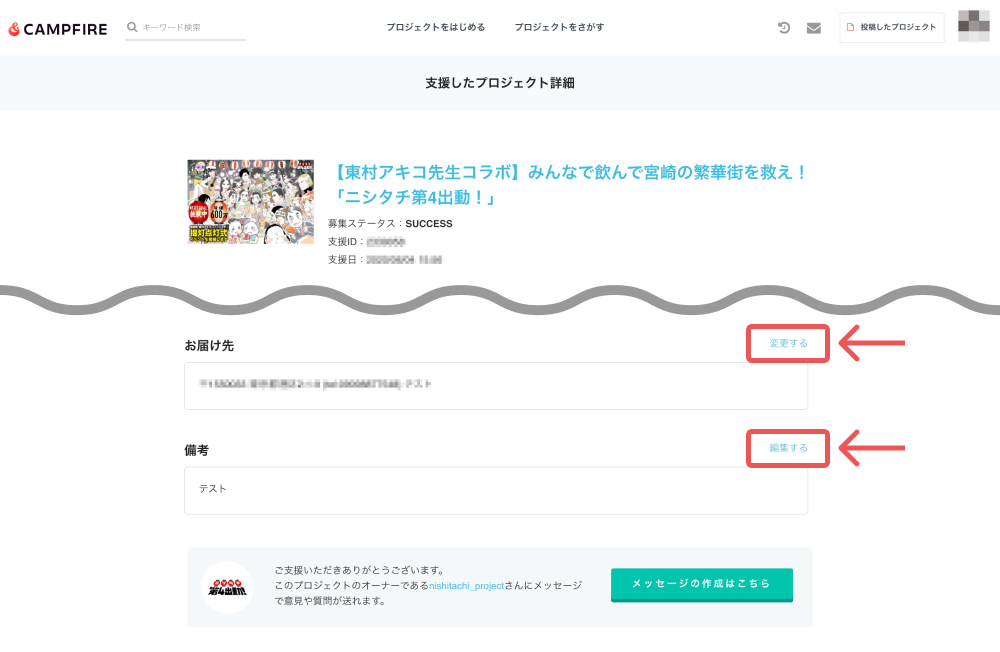
Task: Focus the キーワード検索 search field
Action: pyautogui.click(x=192, y=28)
